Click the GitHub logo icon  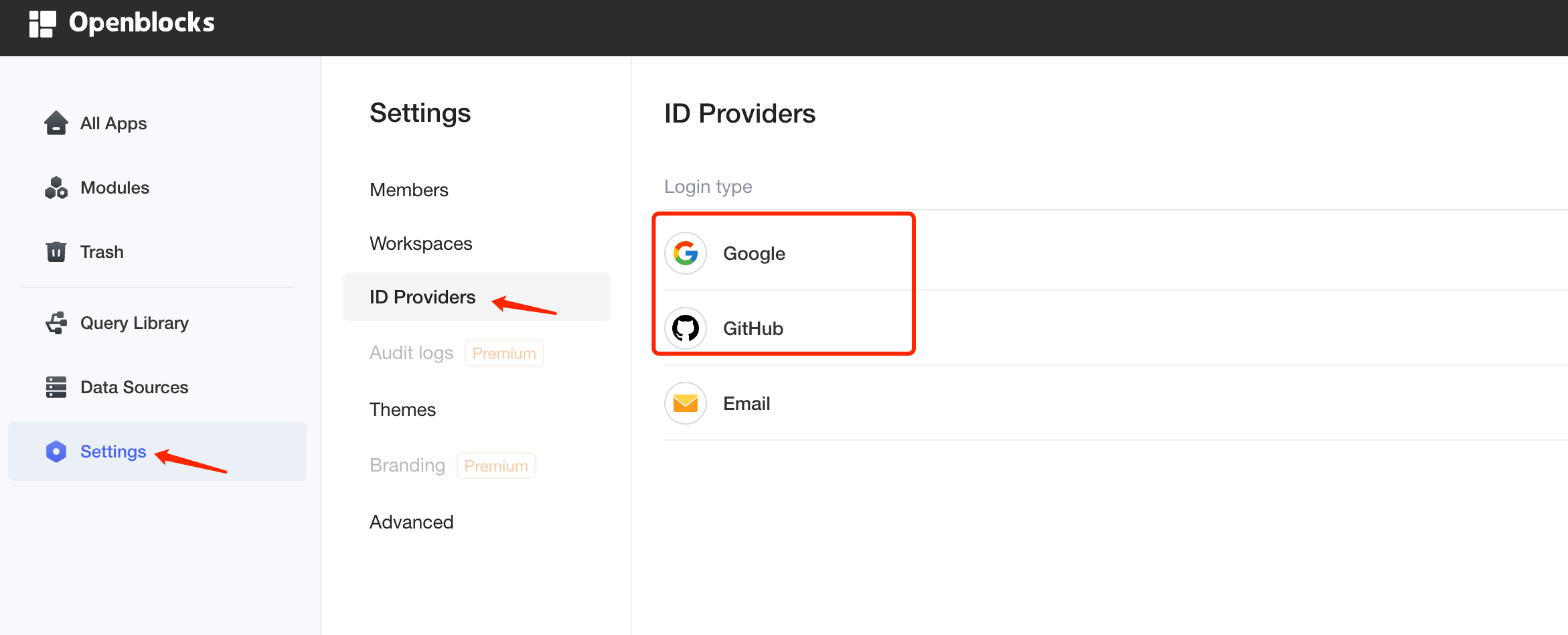685,328
